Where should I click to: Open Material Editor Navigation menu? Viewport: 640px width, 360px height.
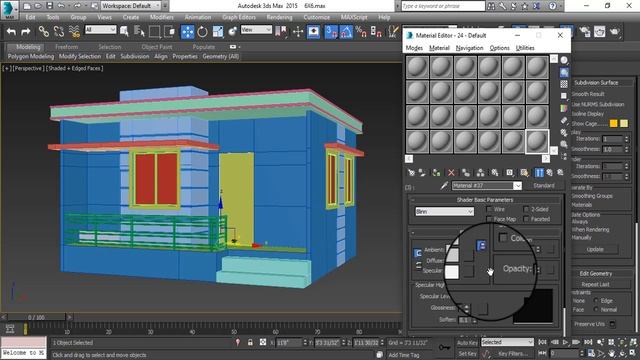469,48
